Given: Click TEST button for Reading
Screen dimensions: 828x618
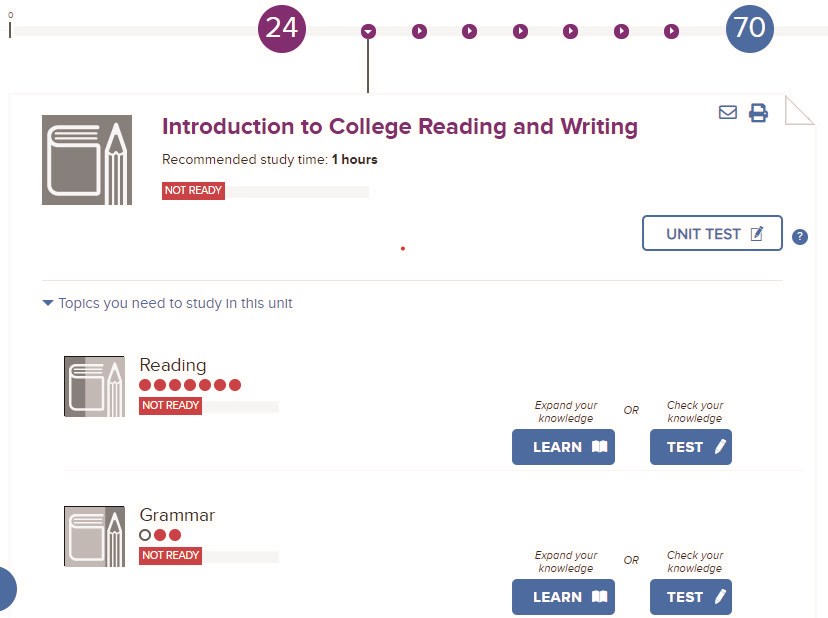Looking at the screenshot, I should [691, 447].
